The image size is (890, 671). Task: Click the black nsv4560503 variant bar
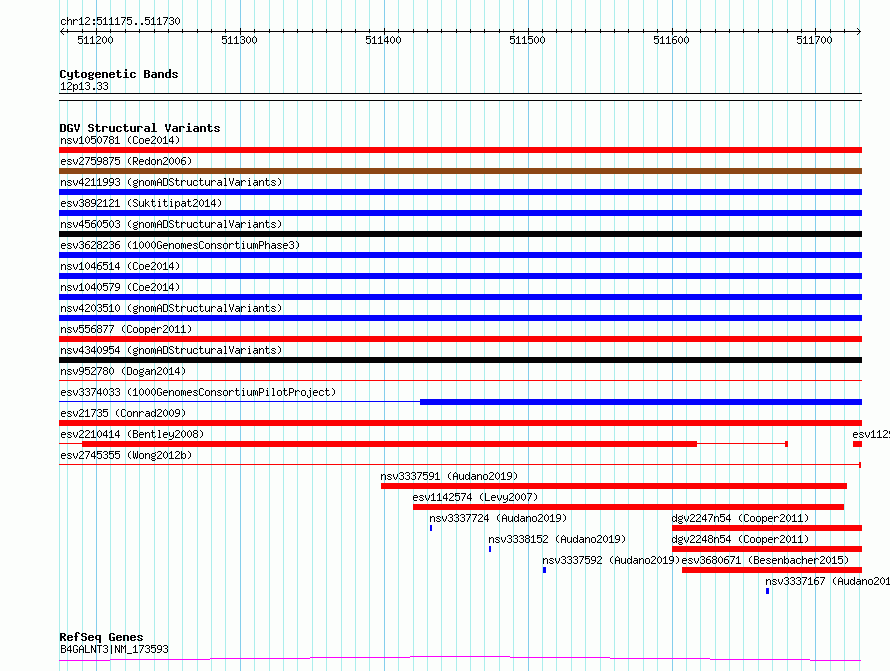pyautogui.click(x=460, y=234)
